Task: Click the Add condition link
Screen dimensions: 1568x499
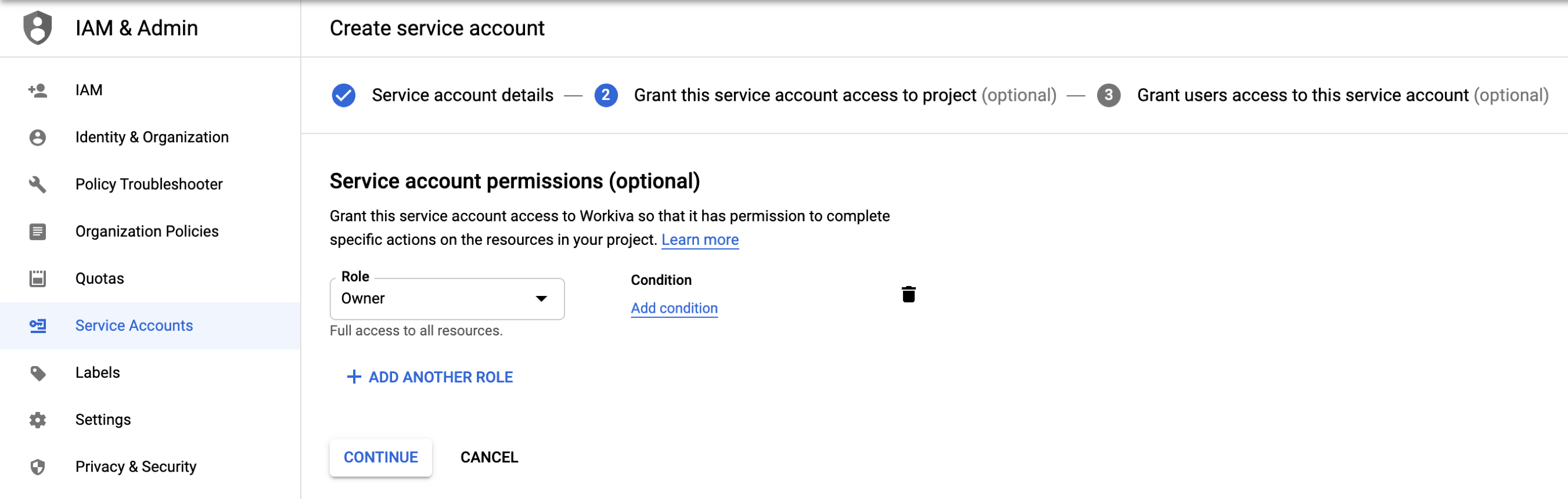Action: click(x=674, y=308)
